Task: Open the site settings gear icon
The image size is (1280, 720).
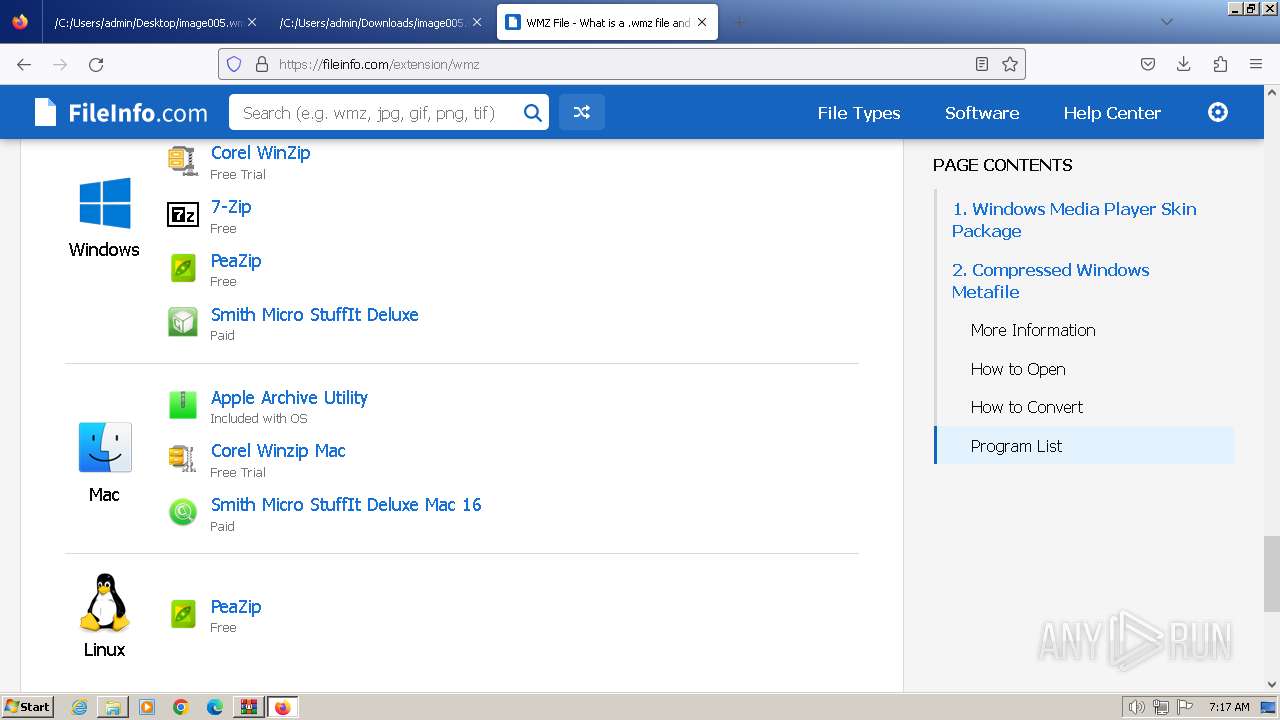Action: 1218,112
